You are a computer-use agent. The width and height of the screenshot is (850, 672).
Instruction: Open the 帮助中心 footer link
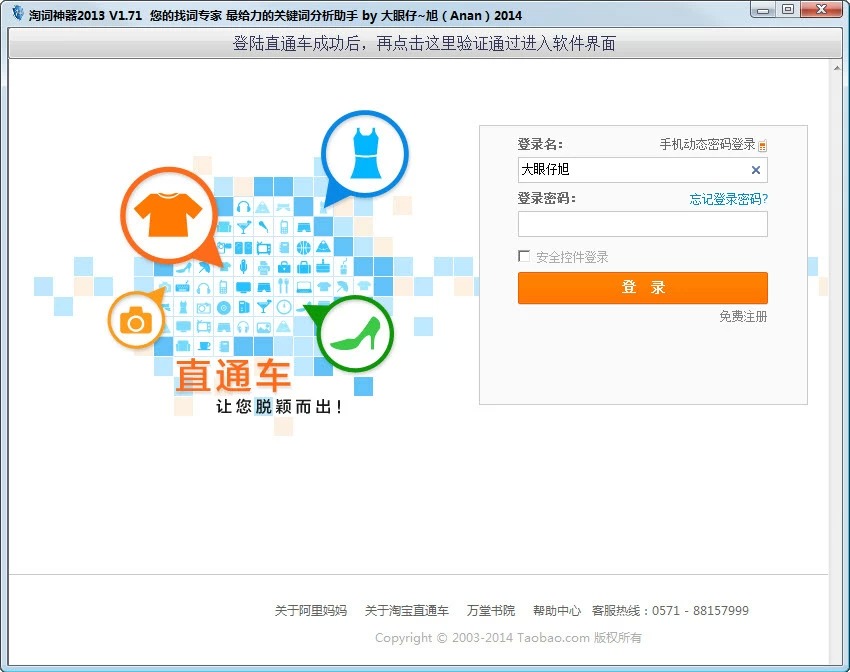coord(557,611)
